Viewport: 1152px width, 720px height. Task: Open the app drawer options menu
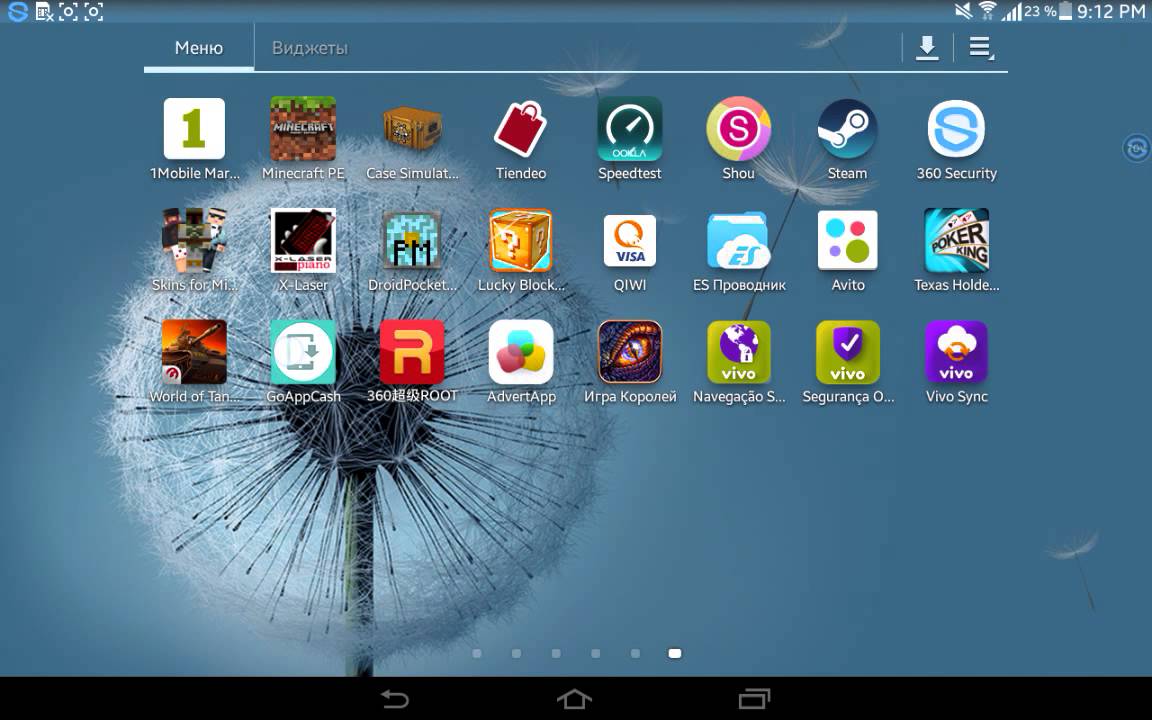coord(981,48)
